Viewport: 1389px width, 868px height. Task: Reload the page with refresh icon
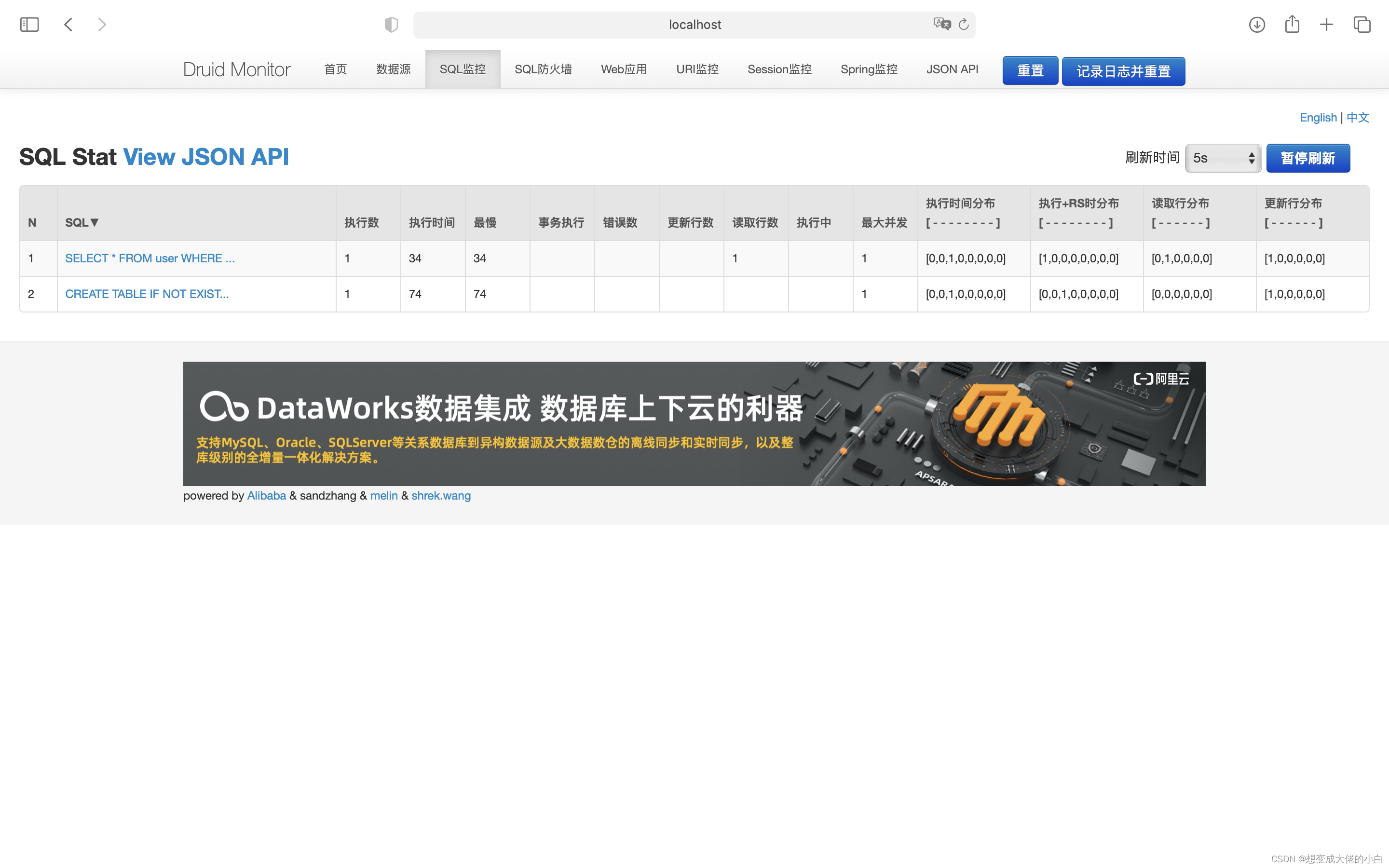click(x=964, y=24)
